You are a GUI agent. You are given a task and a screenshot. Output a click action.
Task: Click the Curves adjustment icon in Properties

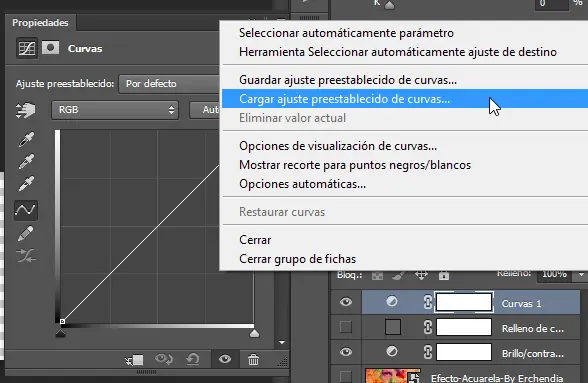tap(27, 48)
